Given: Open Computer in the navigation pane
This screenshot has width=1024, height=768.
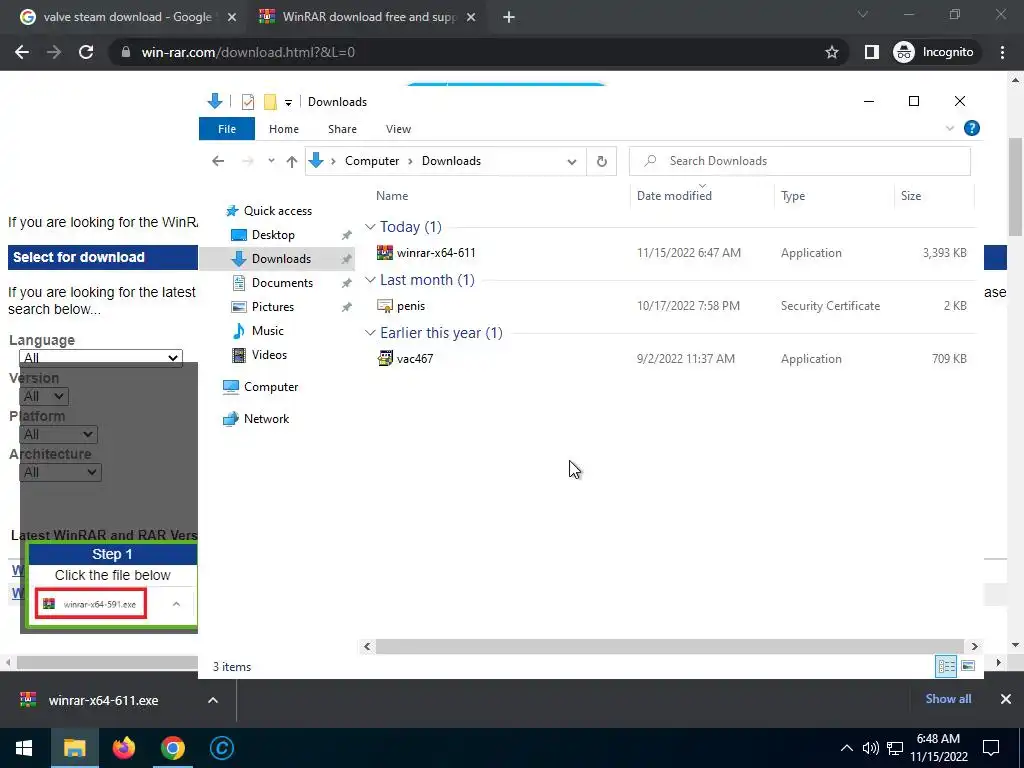Looking at the screenshot, I should coord(270,387).
